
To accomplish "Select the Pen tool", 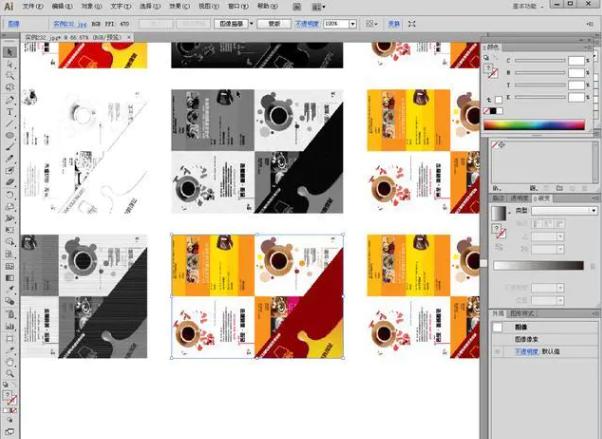I will tap(10, 100).
